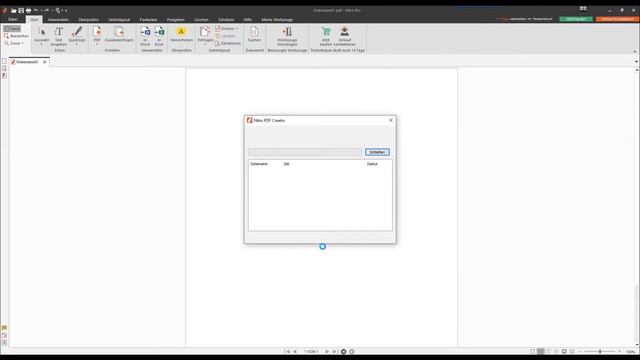The height and width of the screenshot is (360, 640).
Task: Select the Bearbeiten tool
Action: 16,36
